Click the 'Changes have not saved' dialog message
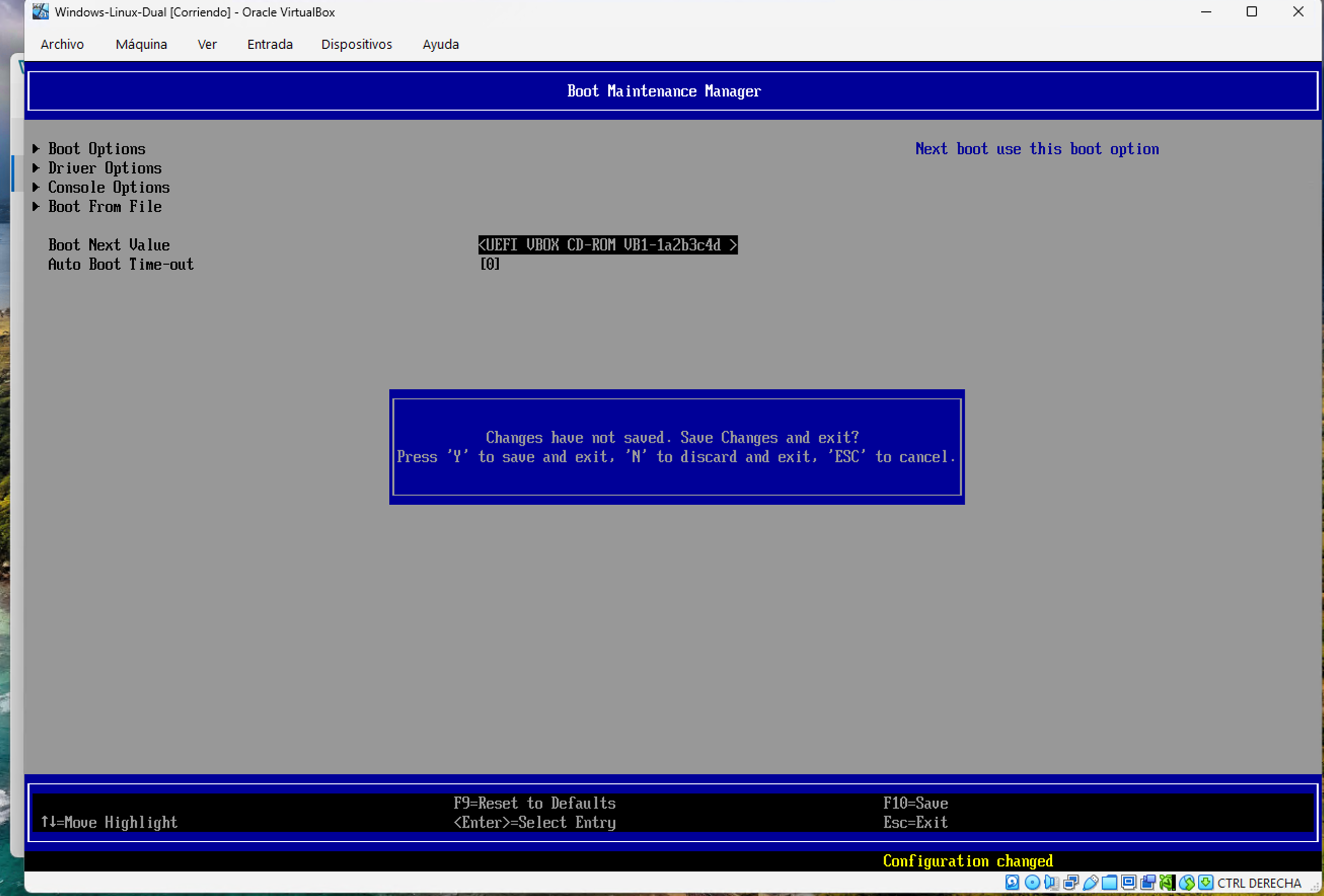This screenshot has width=1324, height=896. click(672, 437)
